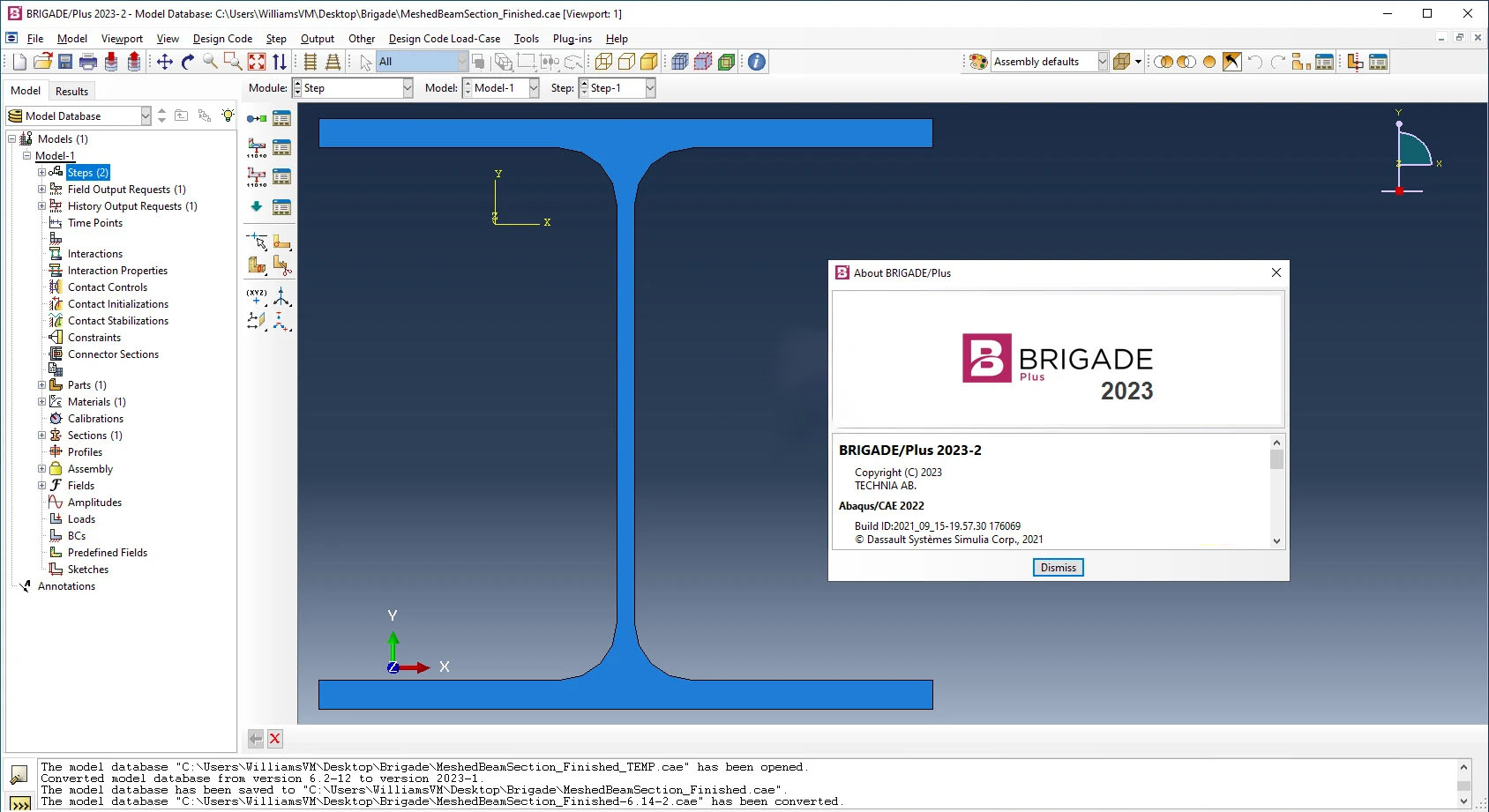Viewport: 1489px width, 812px height.
Task: Expand the Materials (1) tree node
Action: click(41, 402)
